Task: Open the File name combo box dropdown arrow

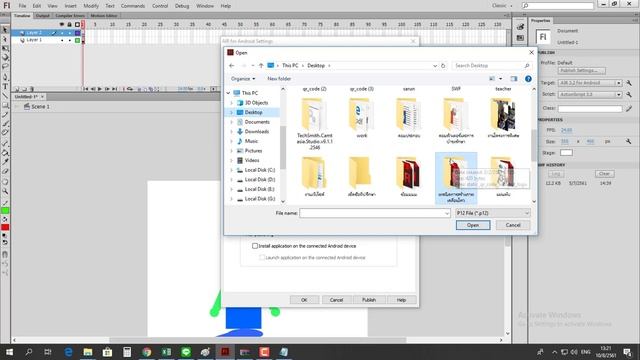Action: [x=447, y=213]
